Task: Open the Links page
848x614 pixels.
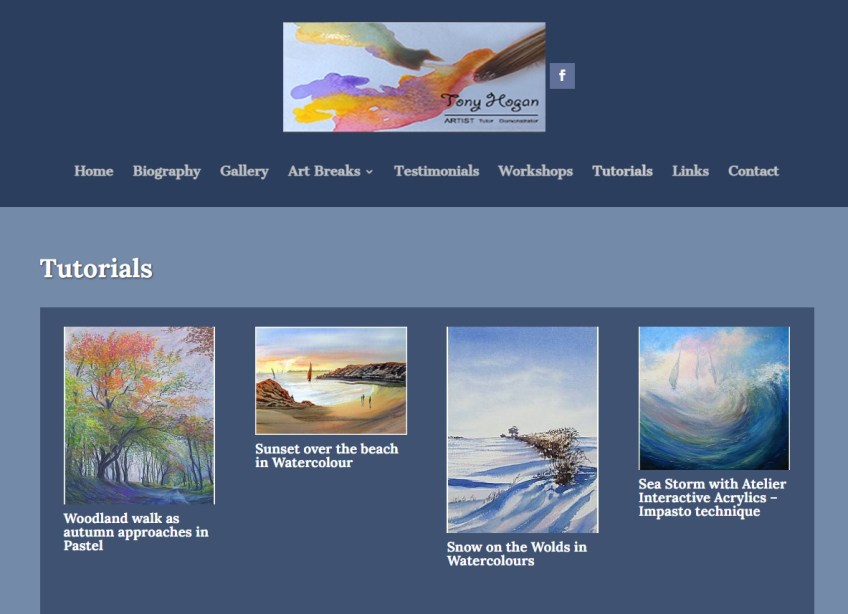Action: 690,171
